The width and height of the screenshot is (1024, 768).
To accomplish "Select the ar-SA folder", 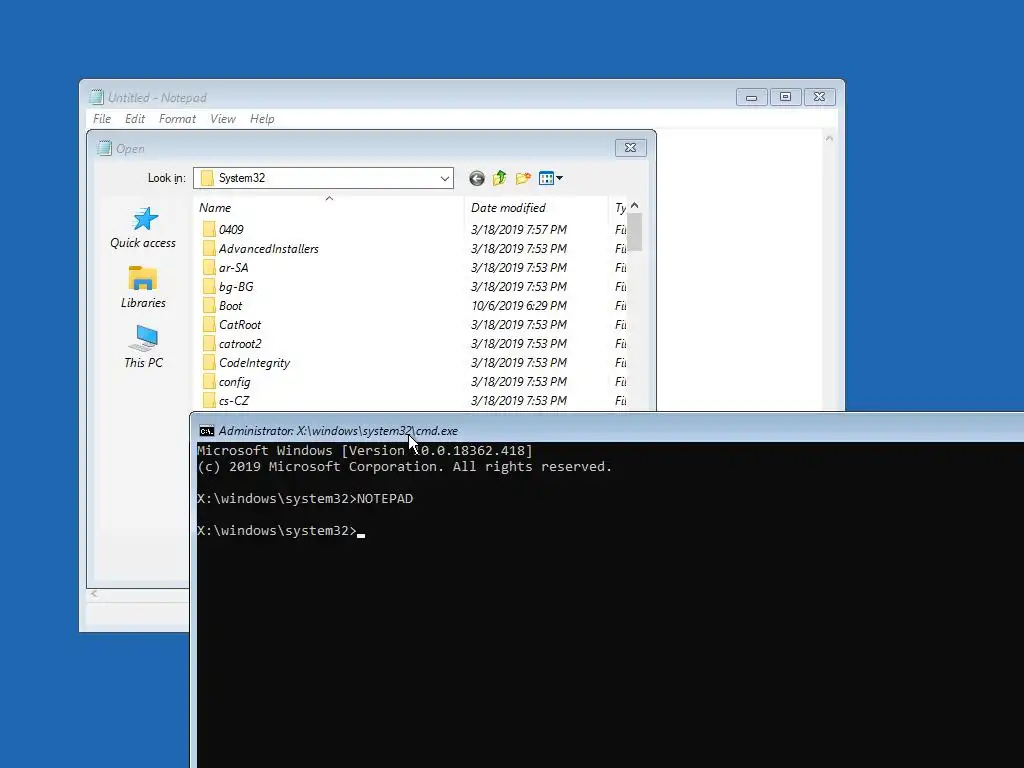I will pyautogui.click(x=233, y=267).
